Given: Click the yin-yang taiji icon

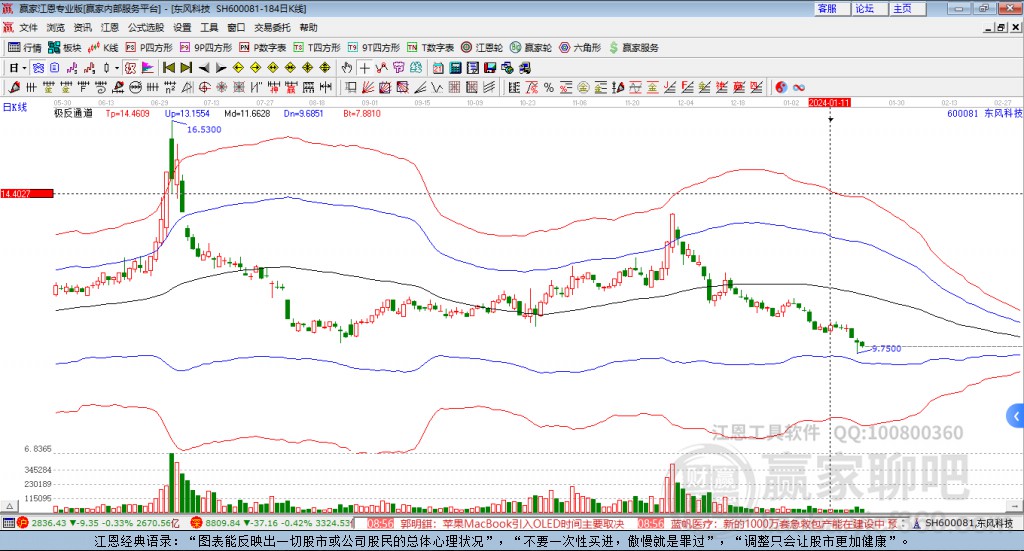Looking at the screenshot, I should click(780, 87).
